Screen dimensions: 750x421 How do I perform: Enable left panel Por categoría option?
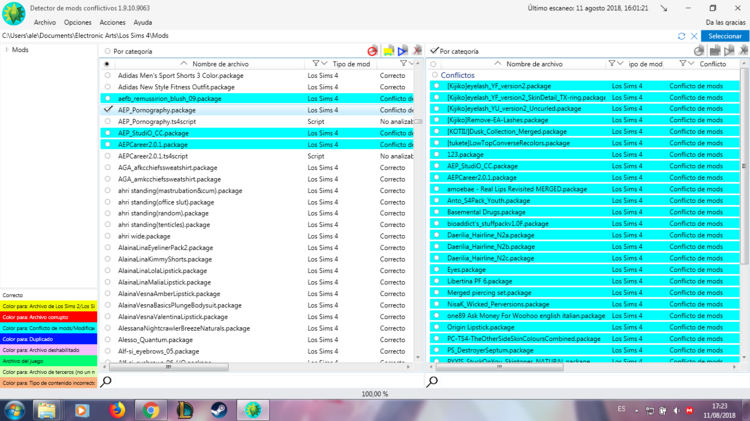pos(108,51)
